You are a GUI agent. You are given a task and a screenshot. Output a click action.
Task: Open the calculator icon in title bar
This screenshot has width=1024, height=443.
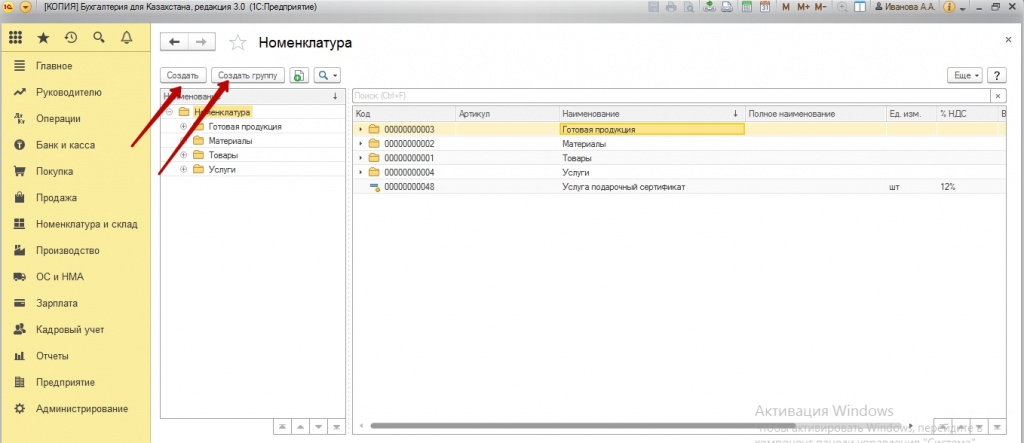click(x=748, y=7)
